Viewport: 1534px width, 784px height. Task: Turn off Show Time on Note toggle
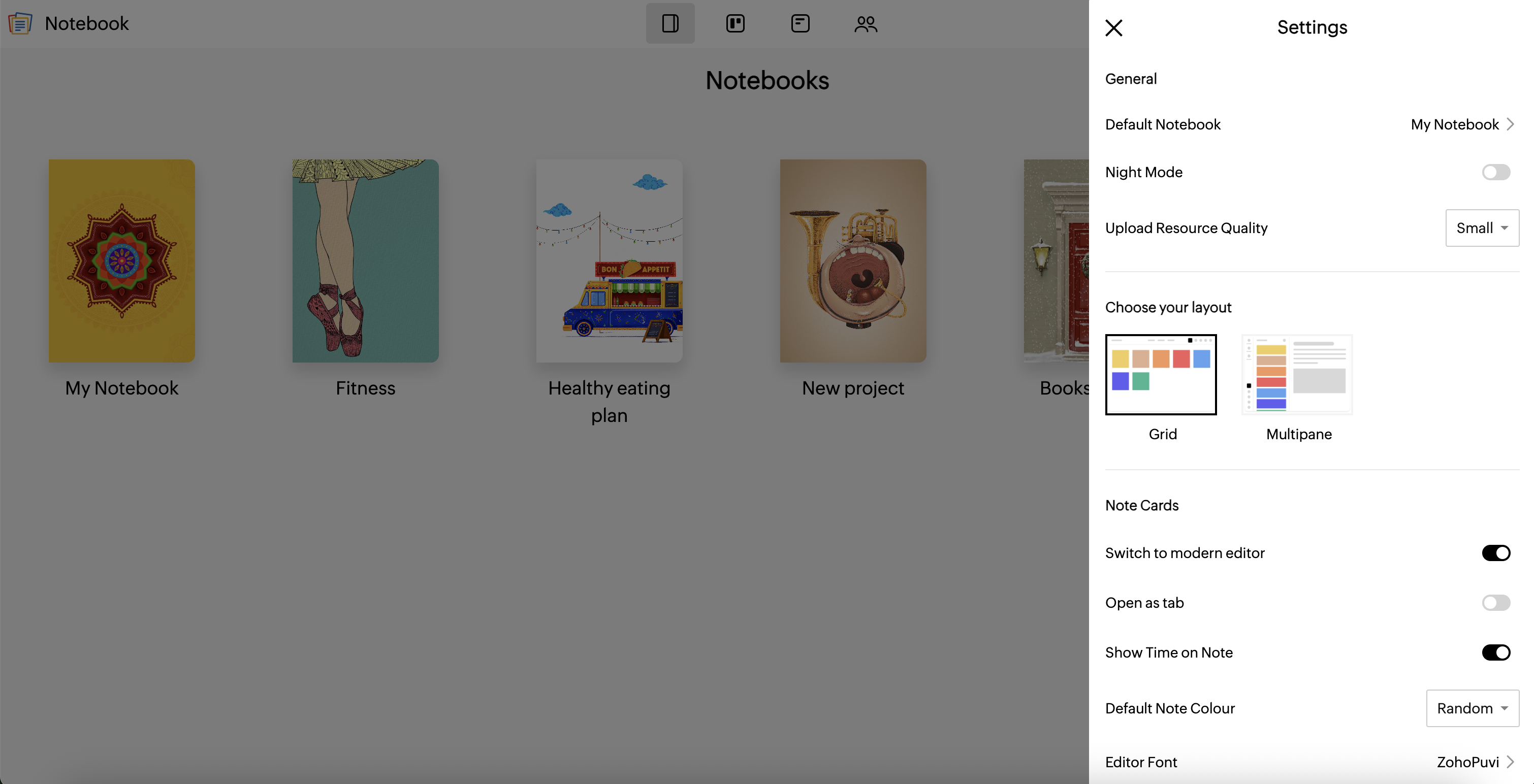coord(1495,652)
